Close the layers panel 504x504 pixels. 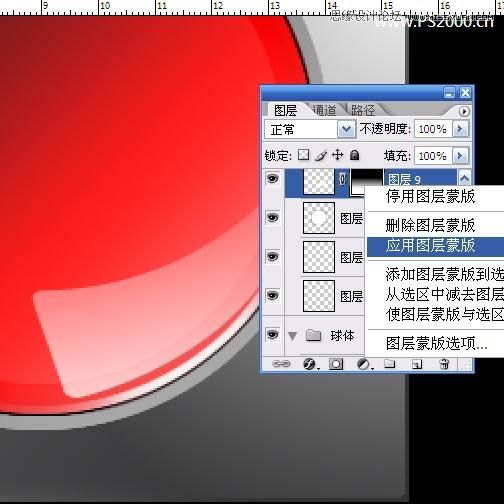[x=465, y=93]
